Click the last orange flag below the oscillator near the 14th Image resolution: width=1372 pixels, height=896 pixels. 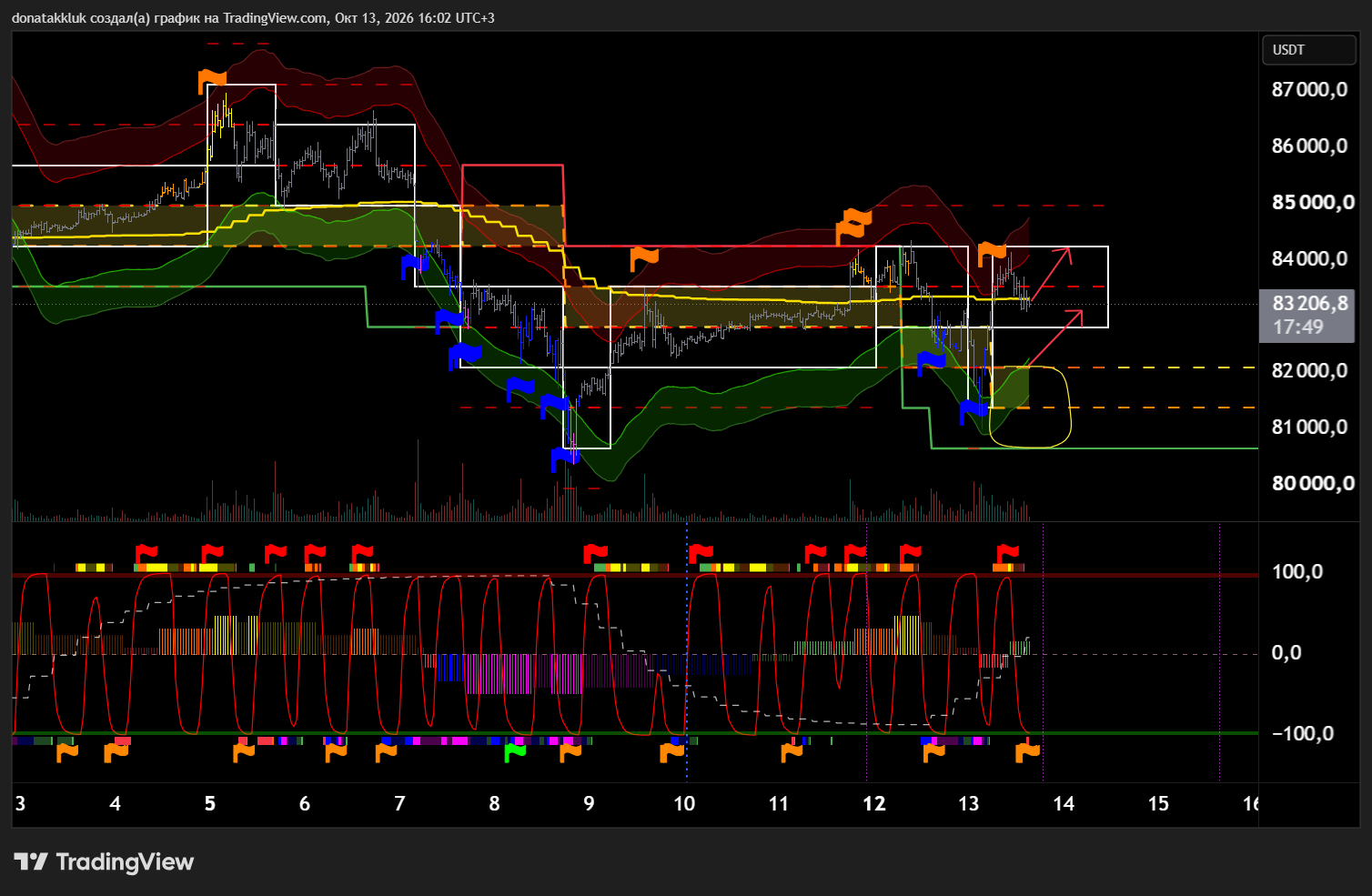click(x=1027, y=751)
